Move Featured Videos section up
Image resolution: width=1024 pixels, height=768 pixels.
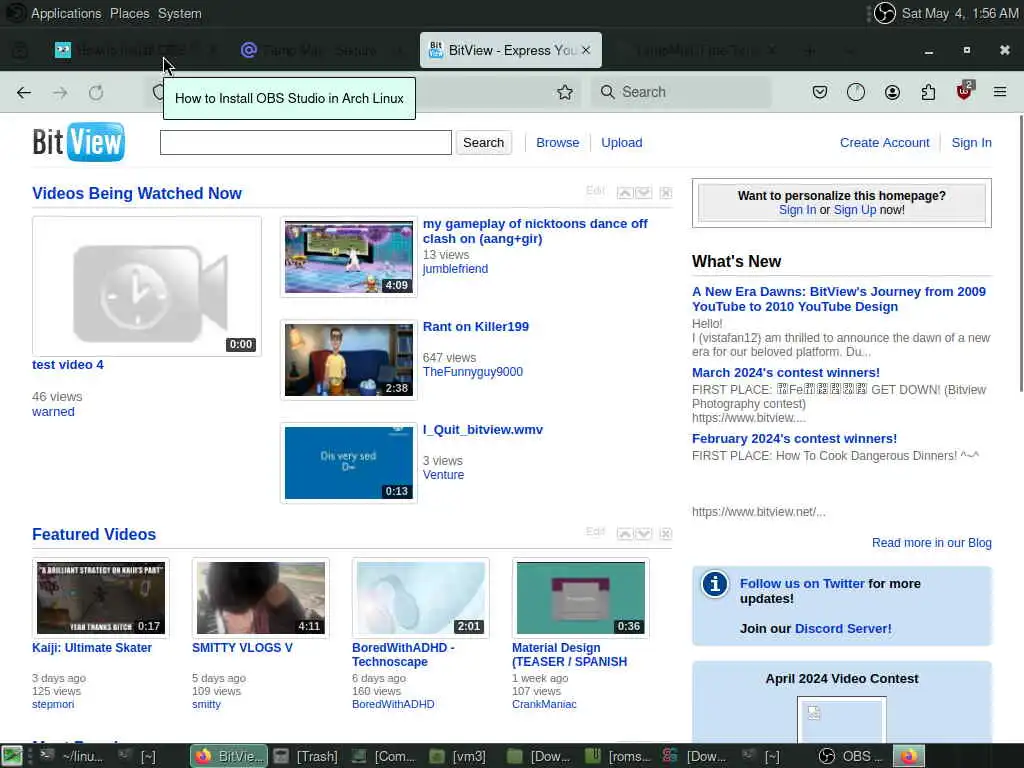pos(625,534)
